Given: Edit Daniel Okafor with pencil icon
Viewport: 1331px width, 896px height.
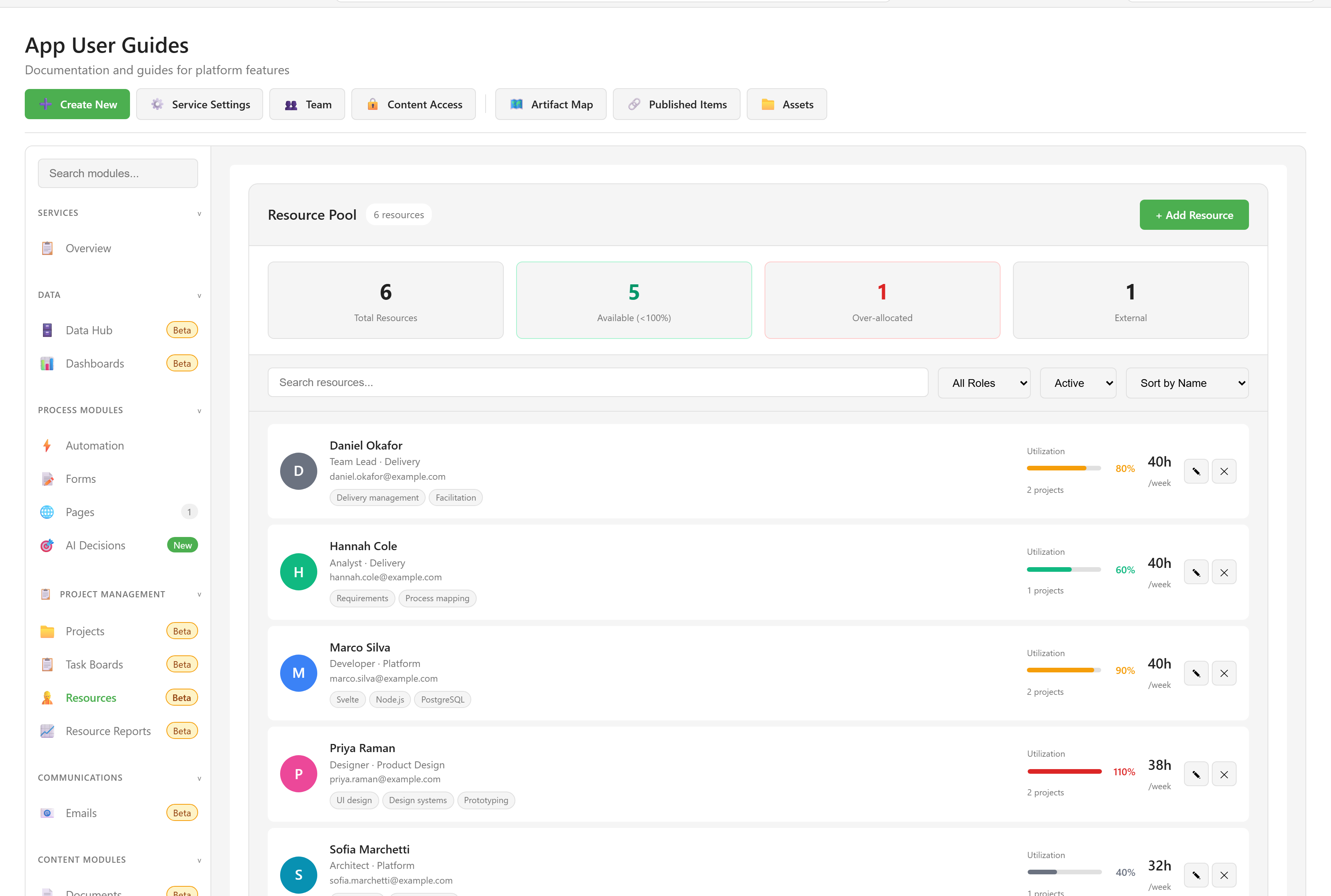Looking at the screenshot, I should click(x=1196, y=472).
